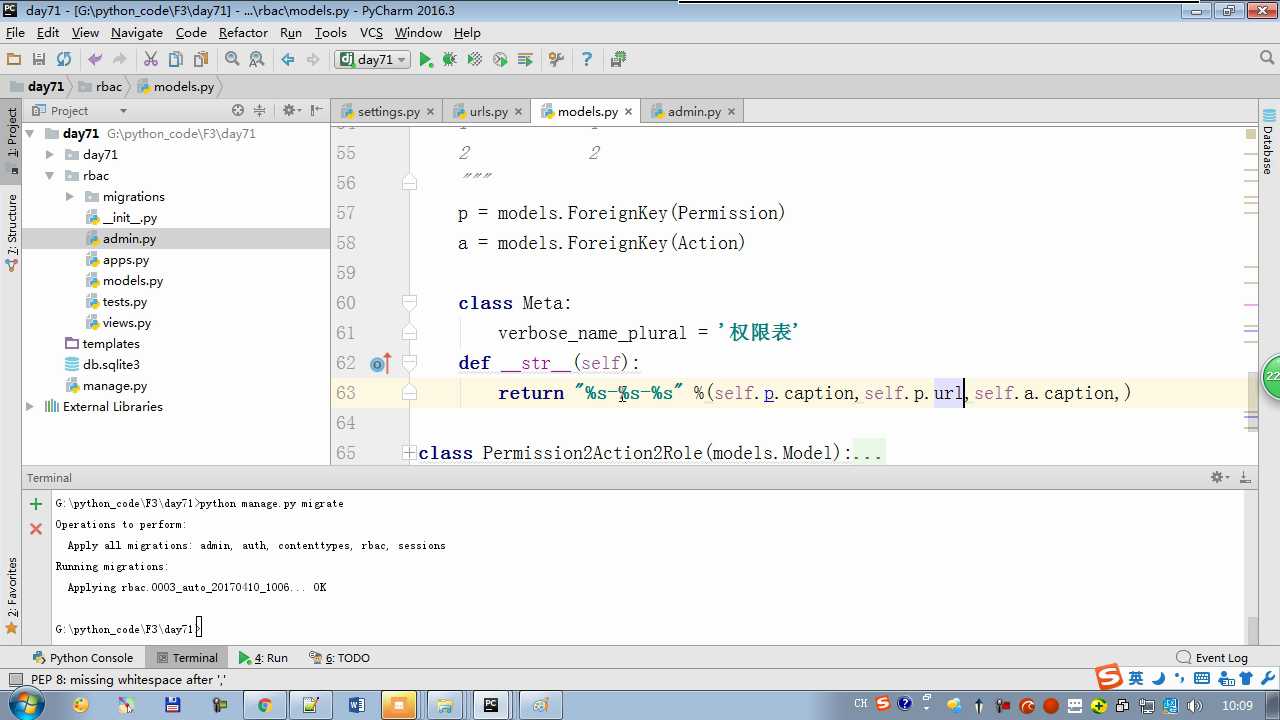This screenshot has height=720, width=1280.
Task: Click rbac in the breadcrumb bar
Action: pos(102,87)
